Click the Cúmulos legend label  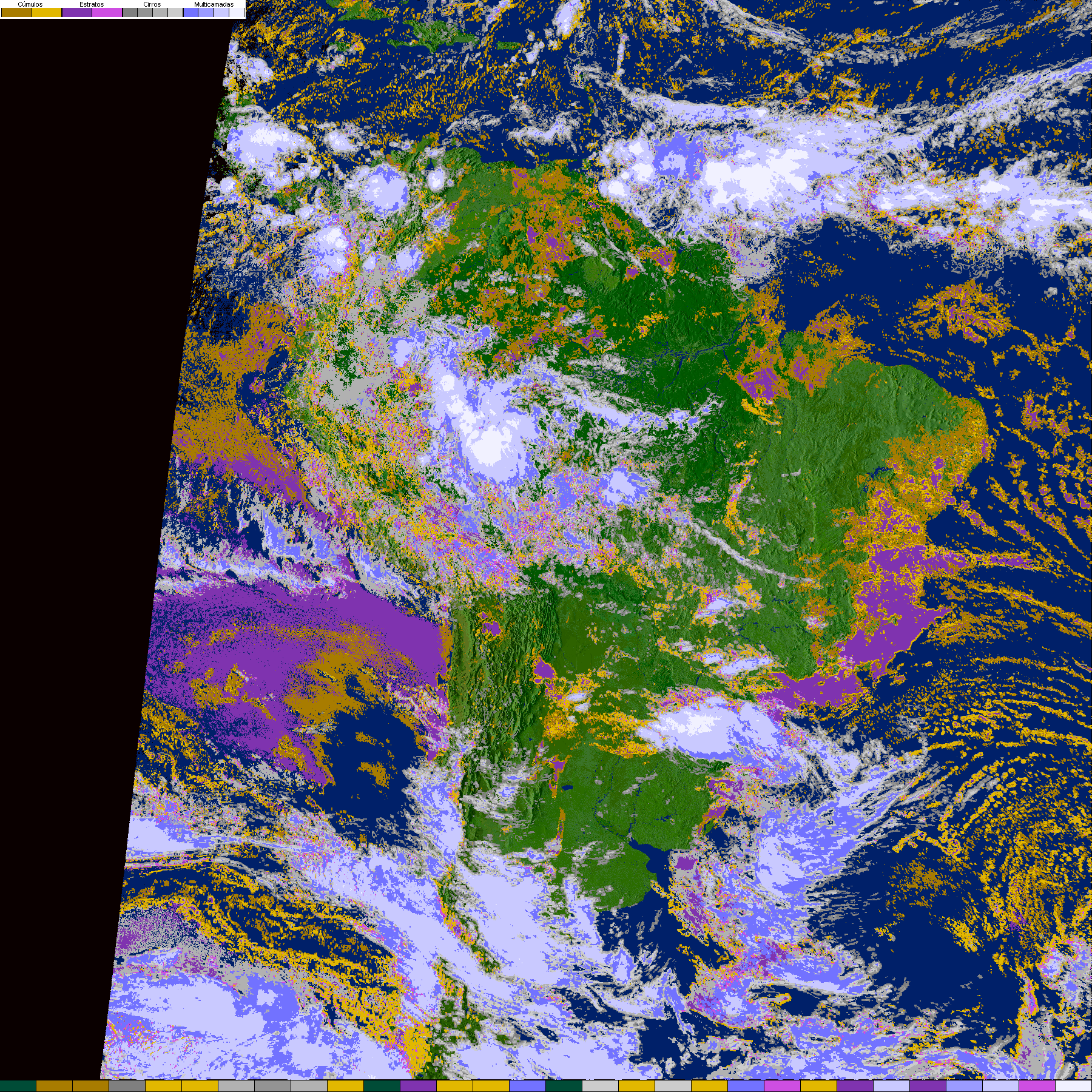point(30,4)
